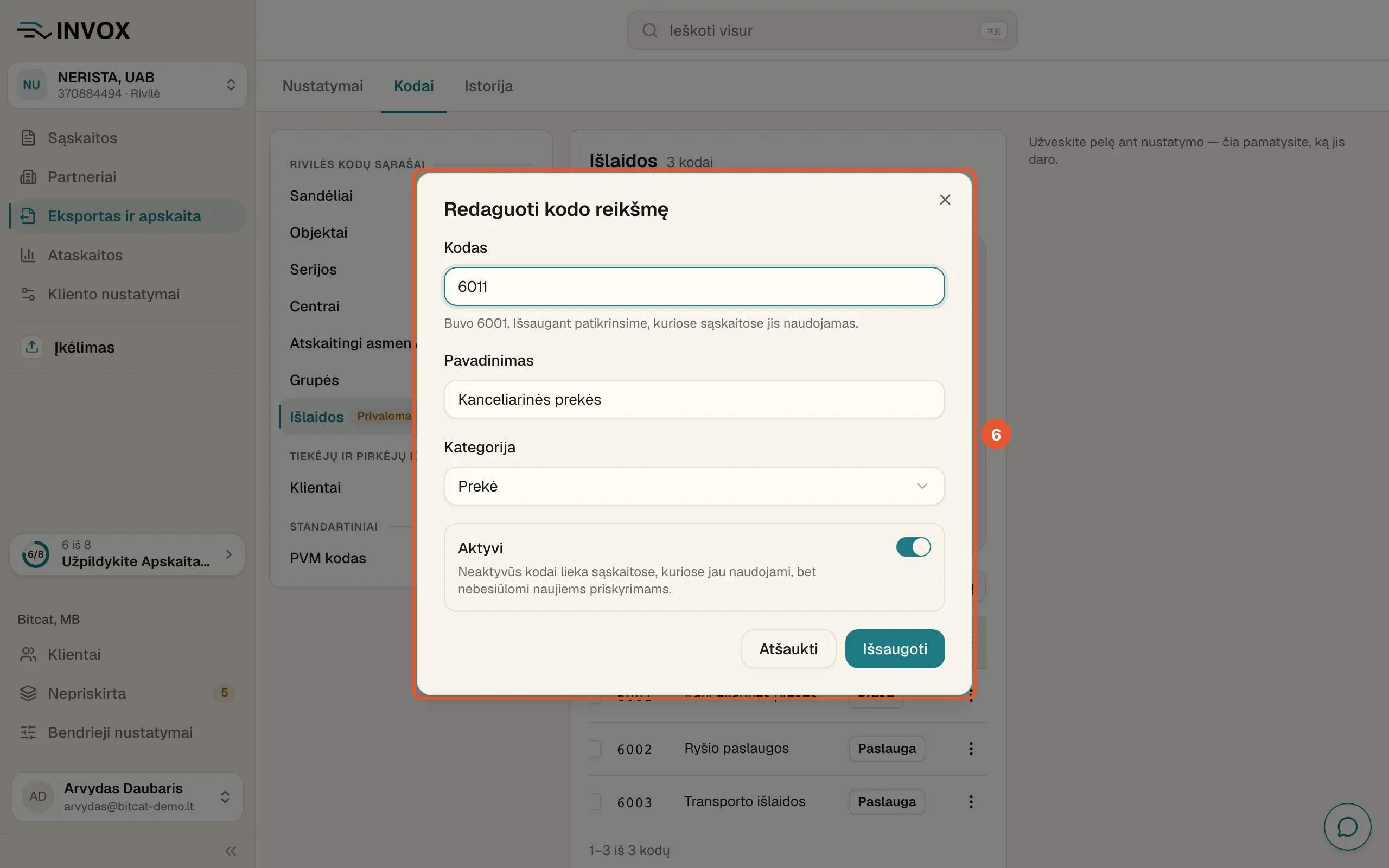1389x868 pixels.
Task: Expand the NERISTA, UAB company switcher
Action: coord(128,85)
